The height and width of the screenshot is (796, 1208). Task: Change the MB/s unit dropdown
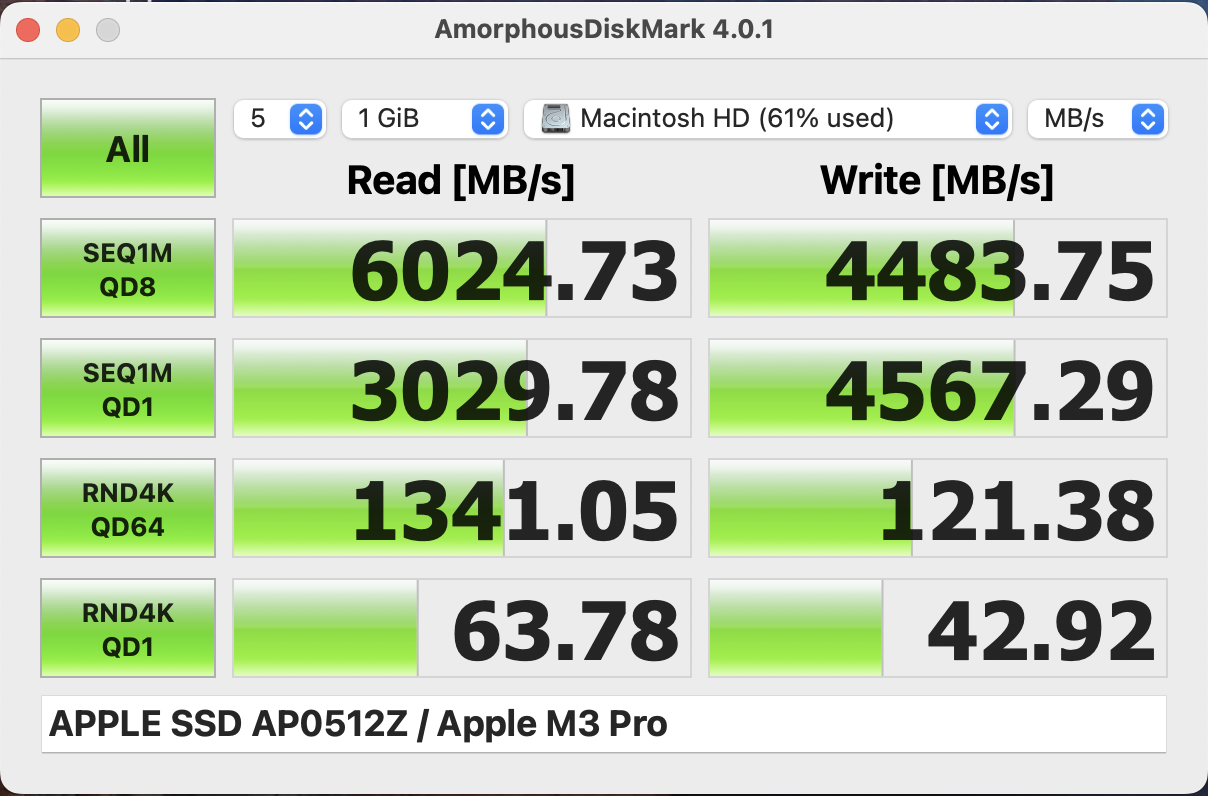(x=1097, y=119)
